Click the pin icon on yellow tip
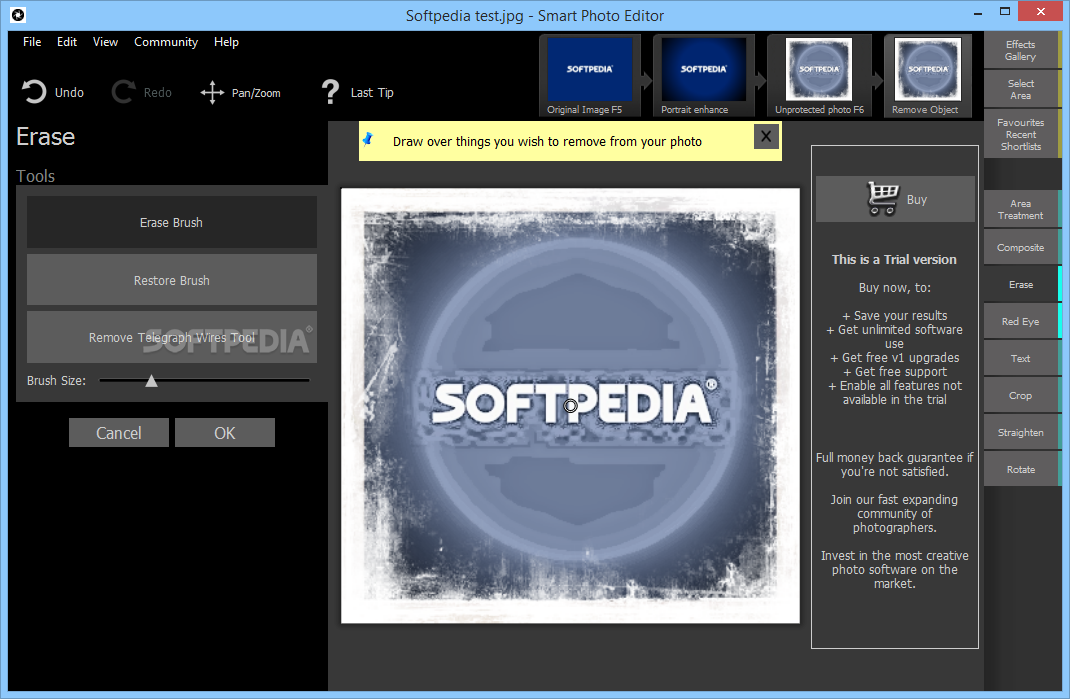The image size is (1070, 699). 368,139
